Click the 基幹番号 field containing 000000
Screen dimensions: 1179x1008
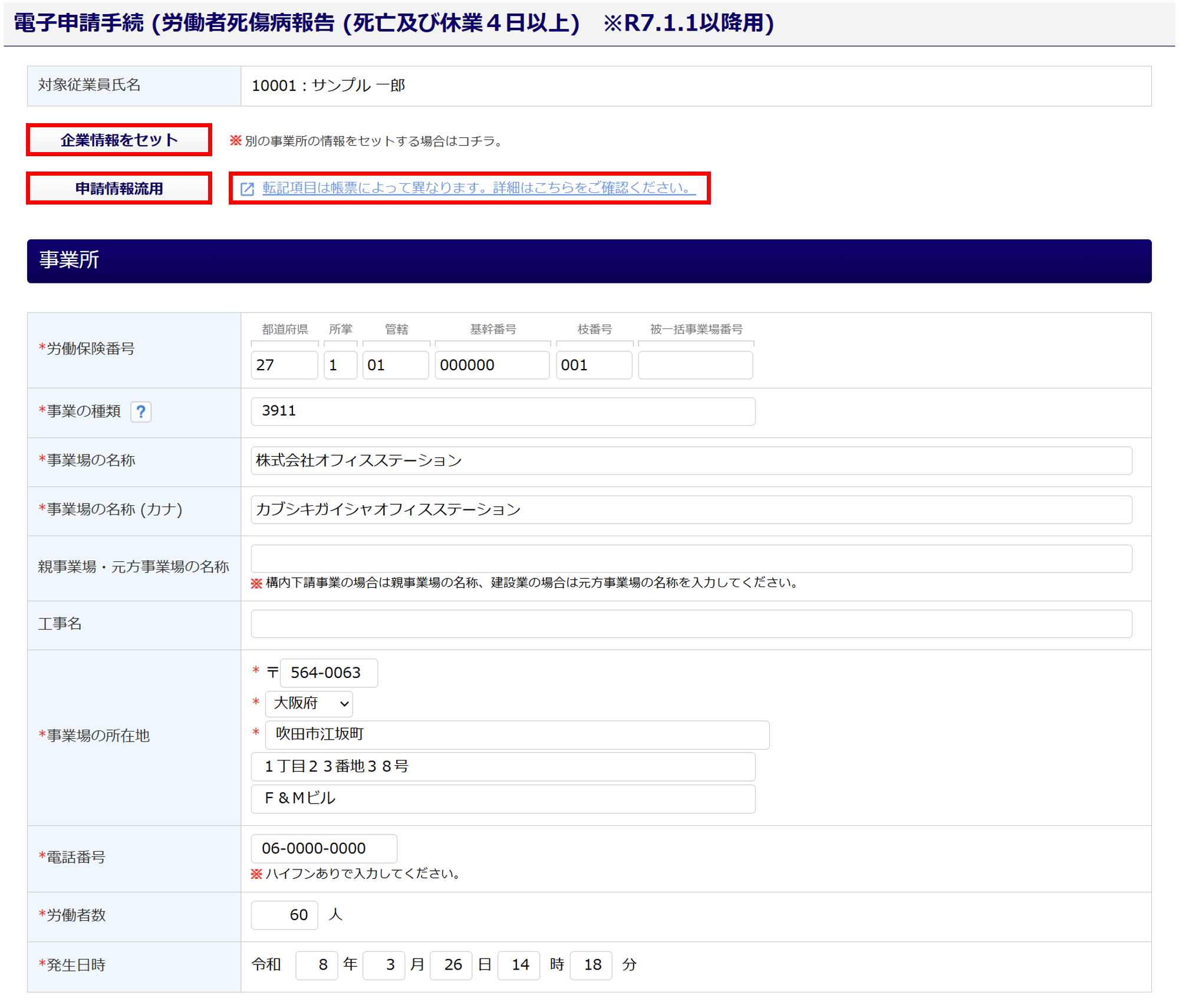pos(492,365)
